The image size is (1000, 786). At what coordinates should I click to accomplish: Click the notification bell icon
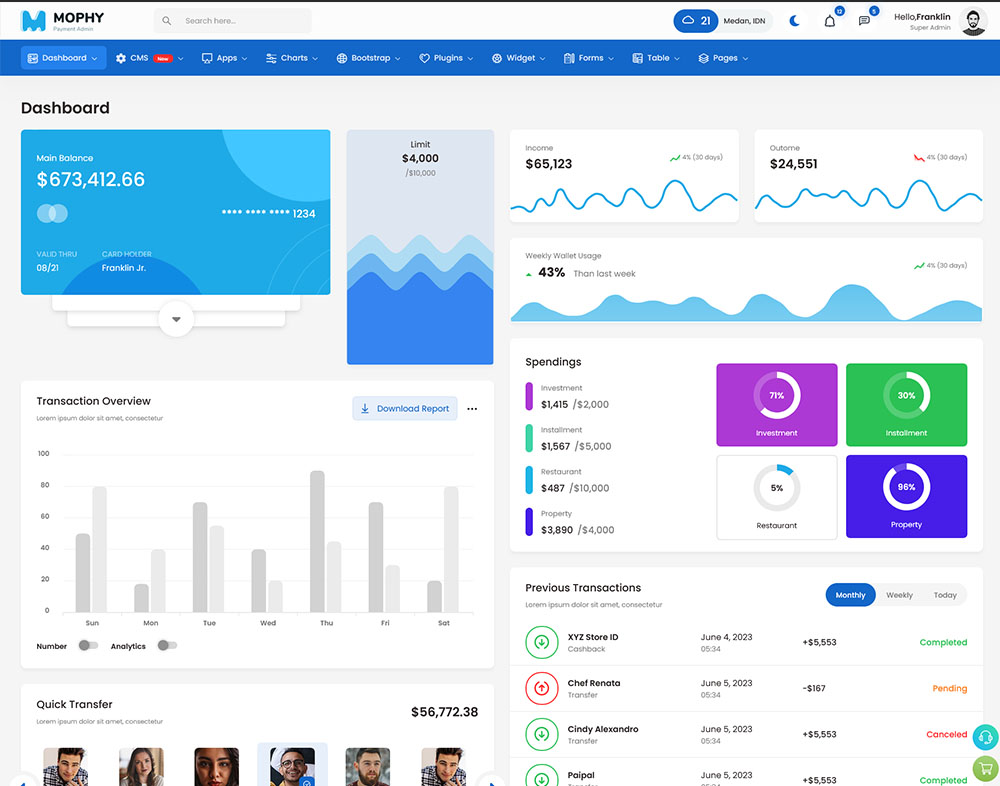pos(829,21)
